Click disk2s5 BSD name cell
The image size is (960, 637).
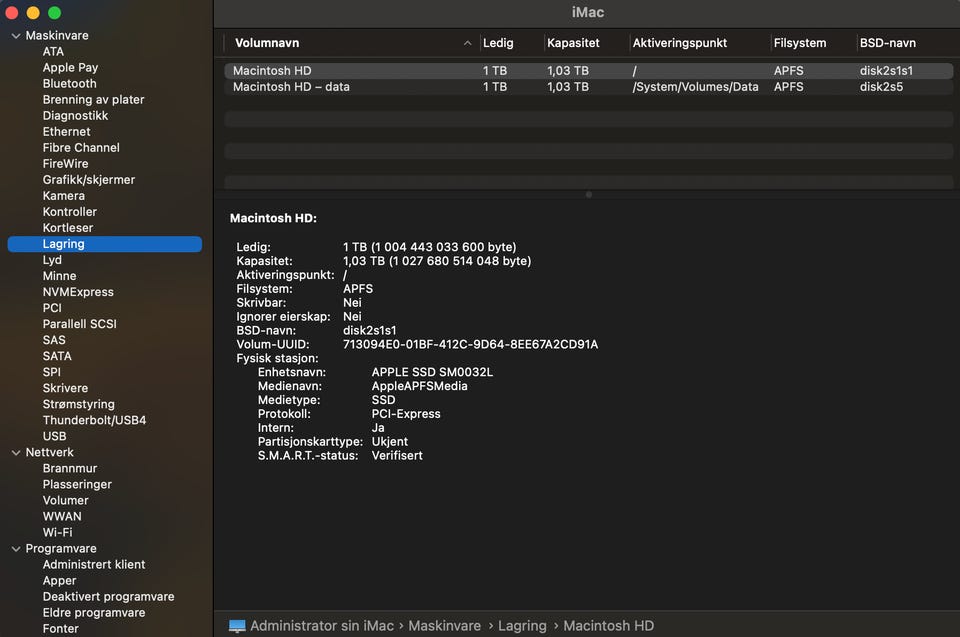tap(881, 86)
